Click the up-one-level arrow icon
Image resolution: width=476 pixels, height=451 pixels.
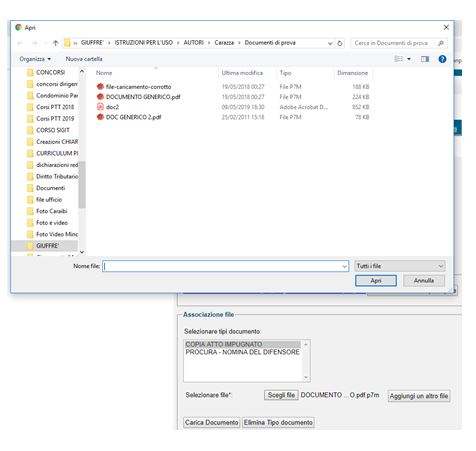pos(56,43)
